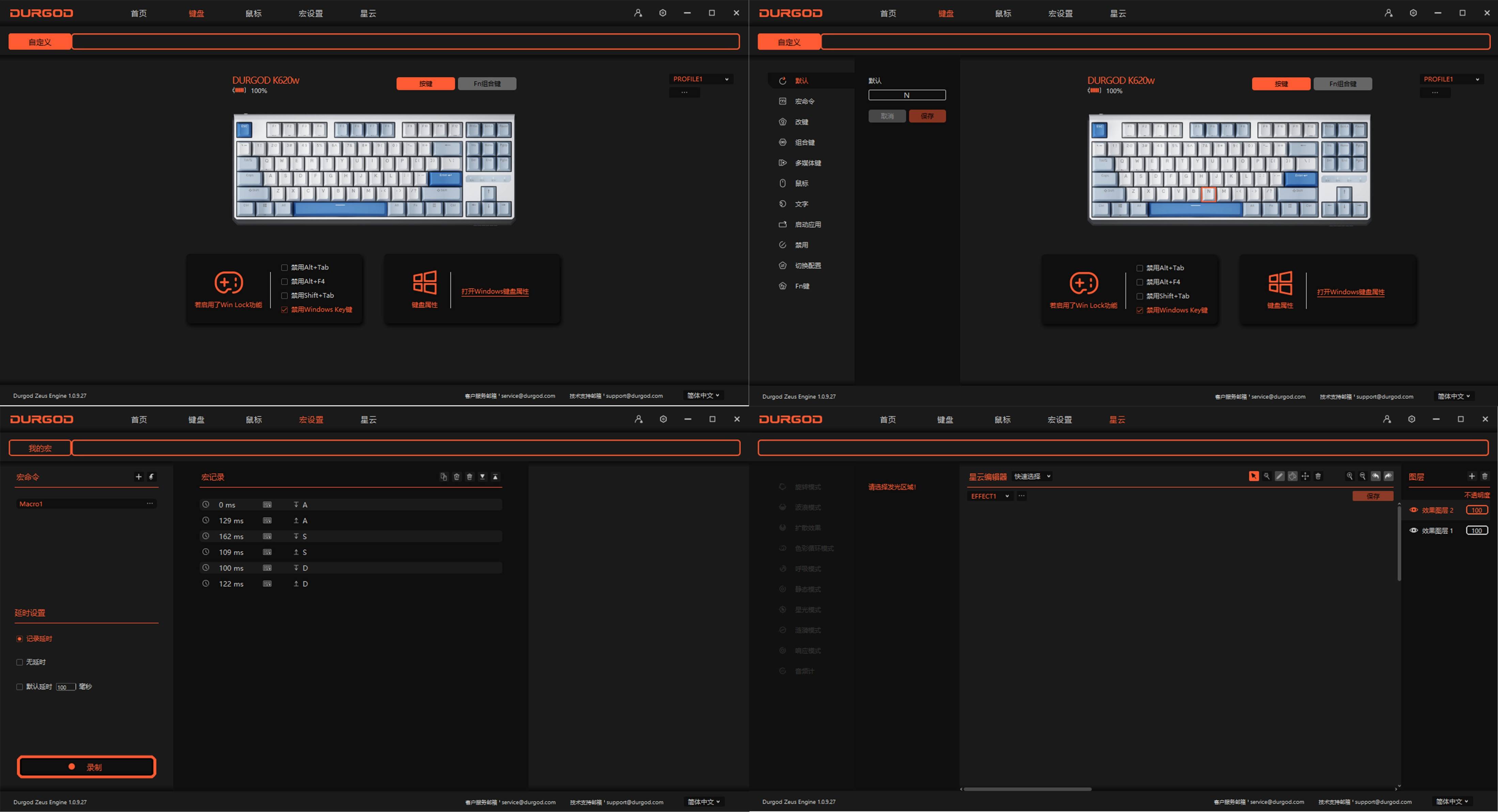Click the 默认延时 milliseconds input field
Viewport: 1498px width, 812px height.
click(66, 687)
